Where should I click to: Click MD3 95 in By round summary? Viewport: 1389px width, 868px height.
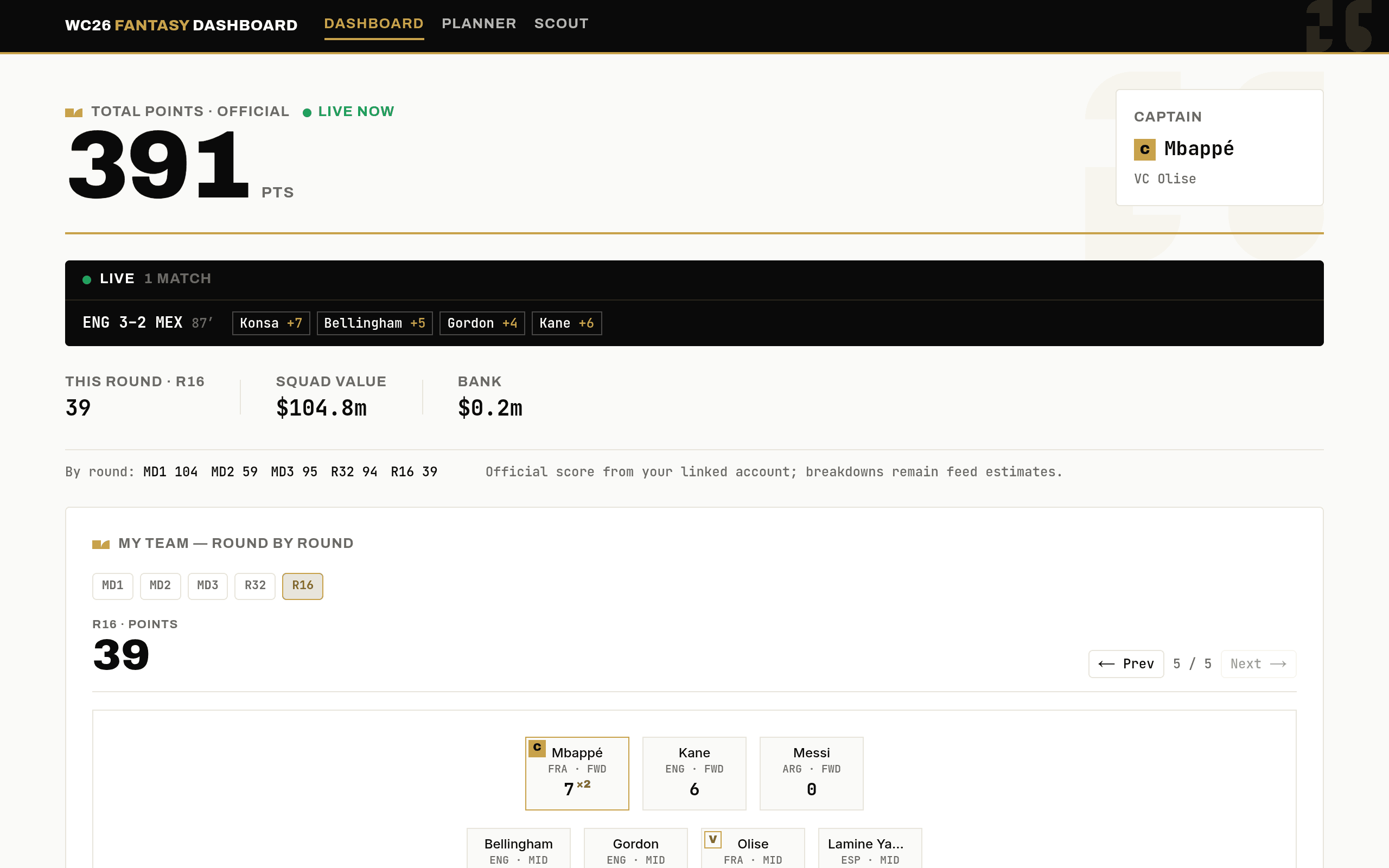294,472
